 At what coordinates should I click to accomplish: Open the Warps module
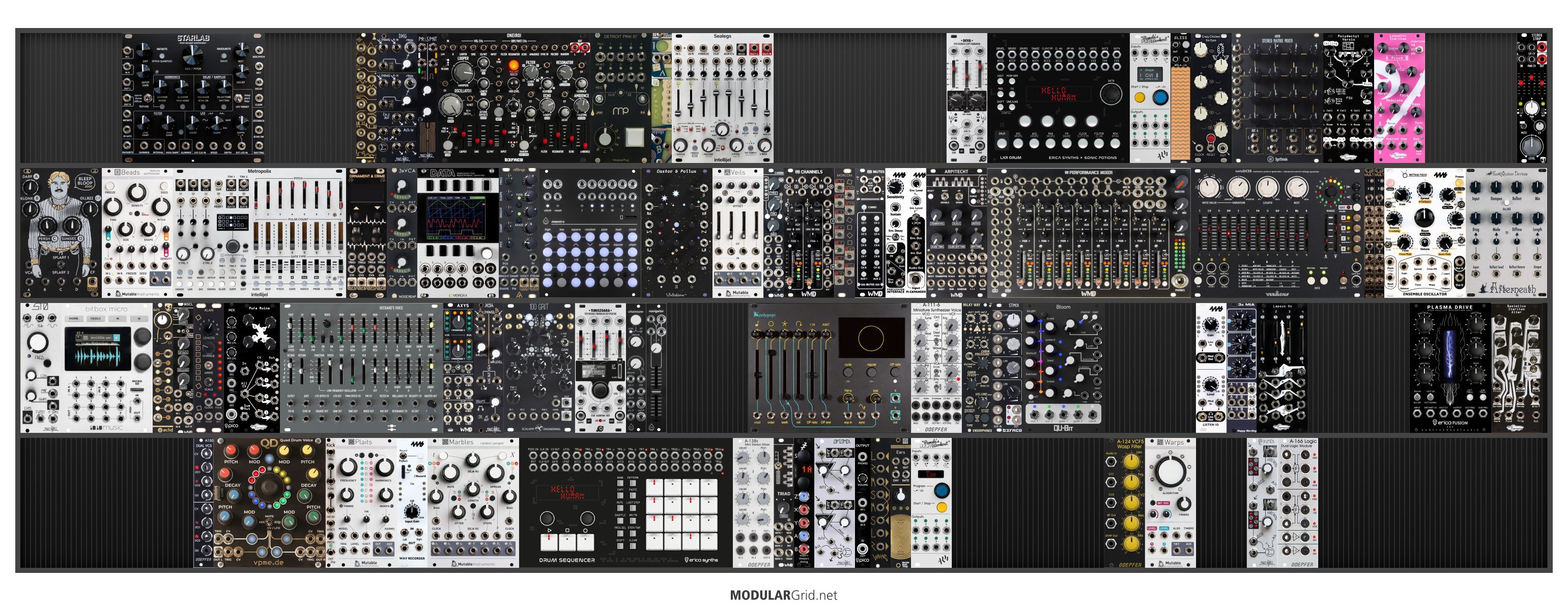(x=1171, y=503)
